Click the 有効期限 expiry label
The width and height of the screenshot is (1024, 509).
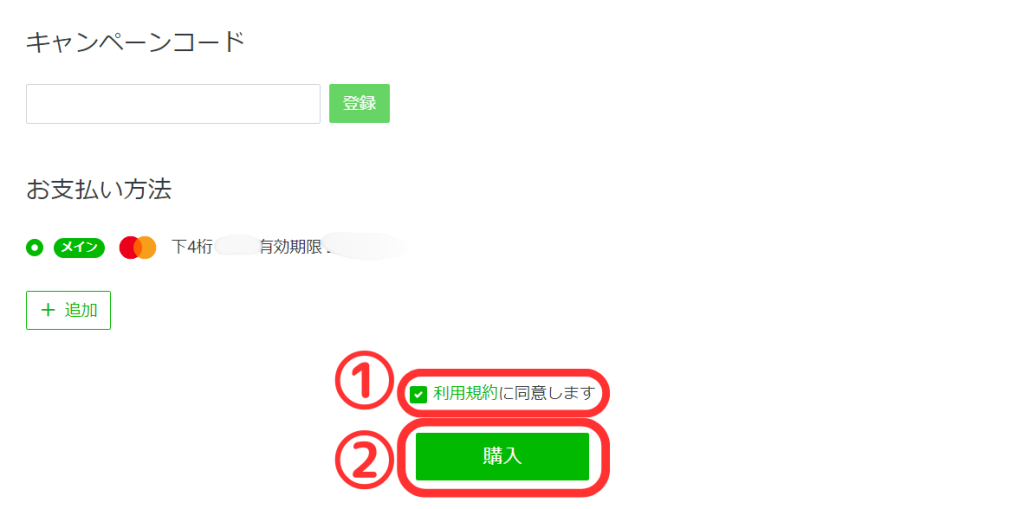click(x=293, y=248)
